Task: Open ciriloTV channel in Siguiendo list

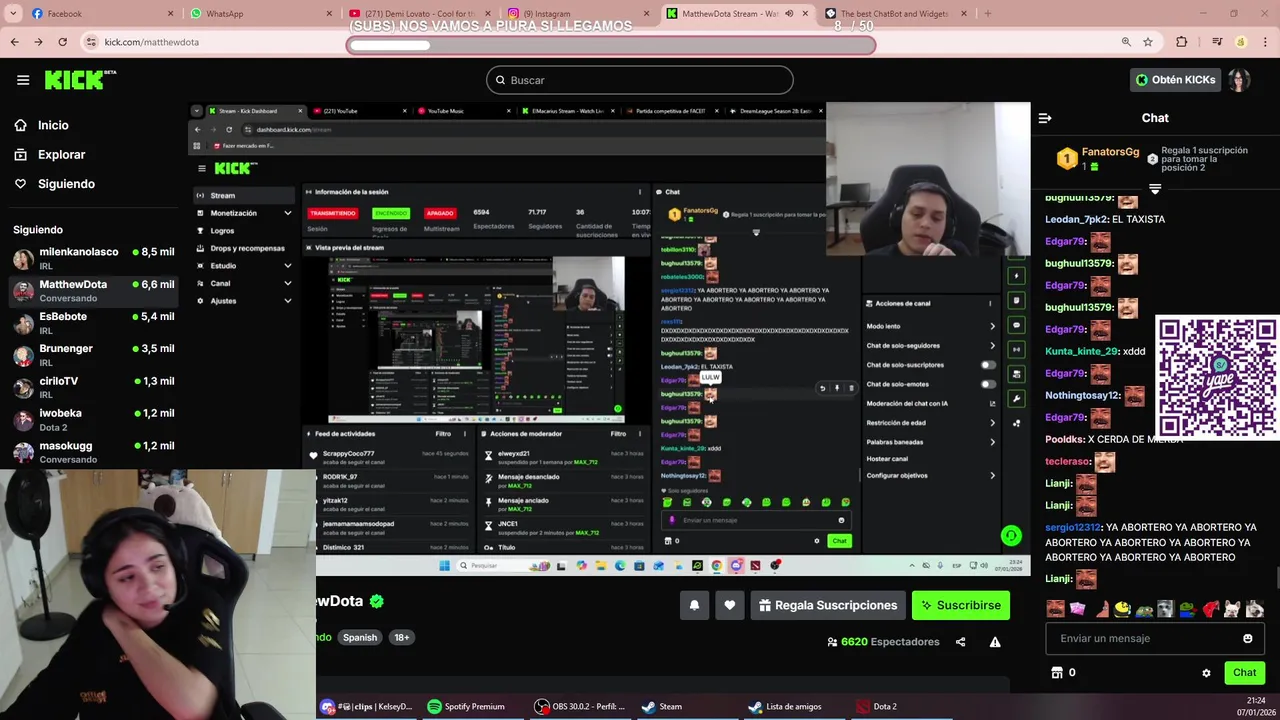Action: click(93, 388)
